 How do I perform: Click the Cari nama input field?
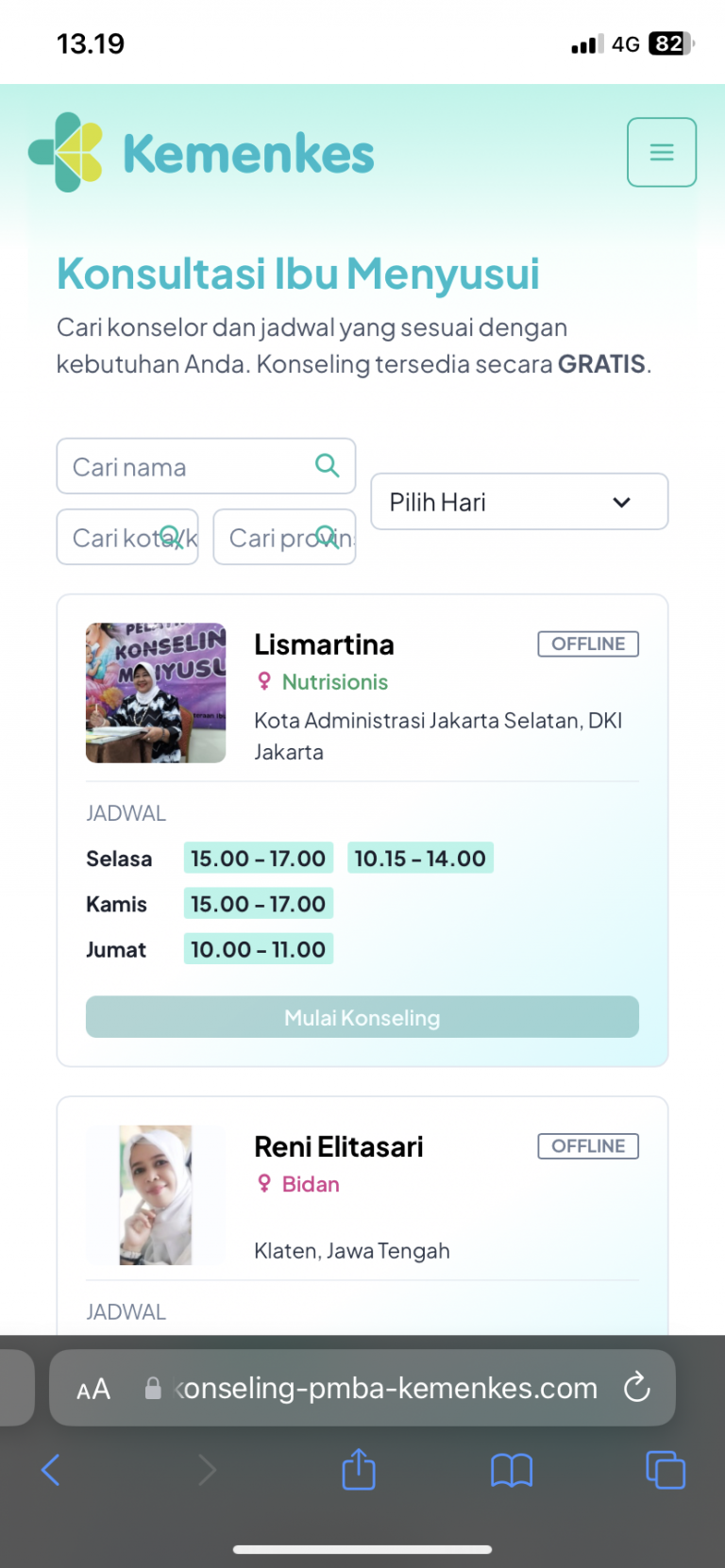click(x=206, y=466)
